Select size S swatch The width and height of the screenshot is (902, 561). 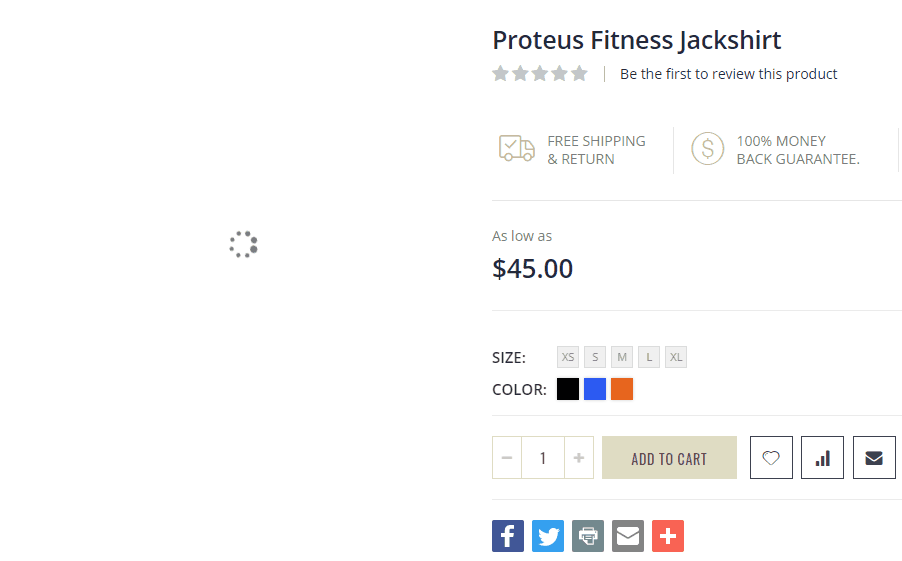pos(595,357)
